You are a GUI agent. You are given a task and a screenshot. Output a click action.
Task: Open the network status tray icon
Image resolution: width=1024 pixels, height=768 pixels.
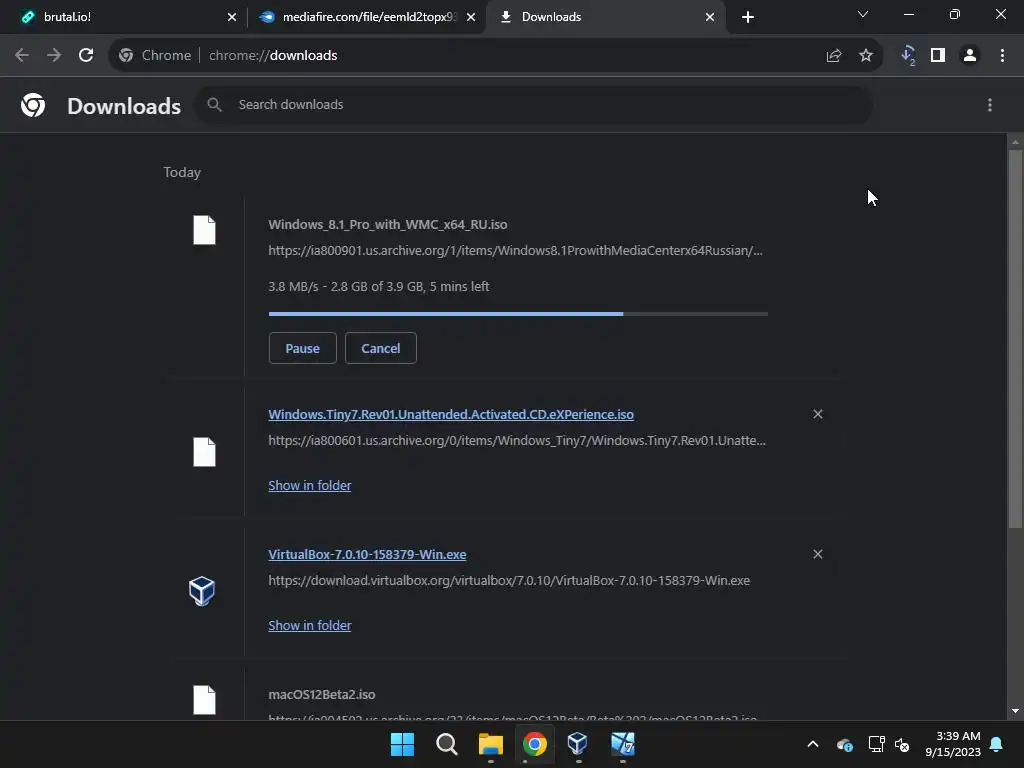pos(876,744)
